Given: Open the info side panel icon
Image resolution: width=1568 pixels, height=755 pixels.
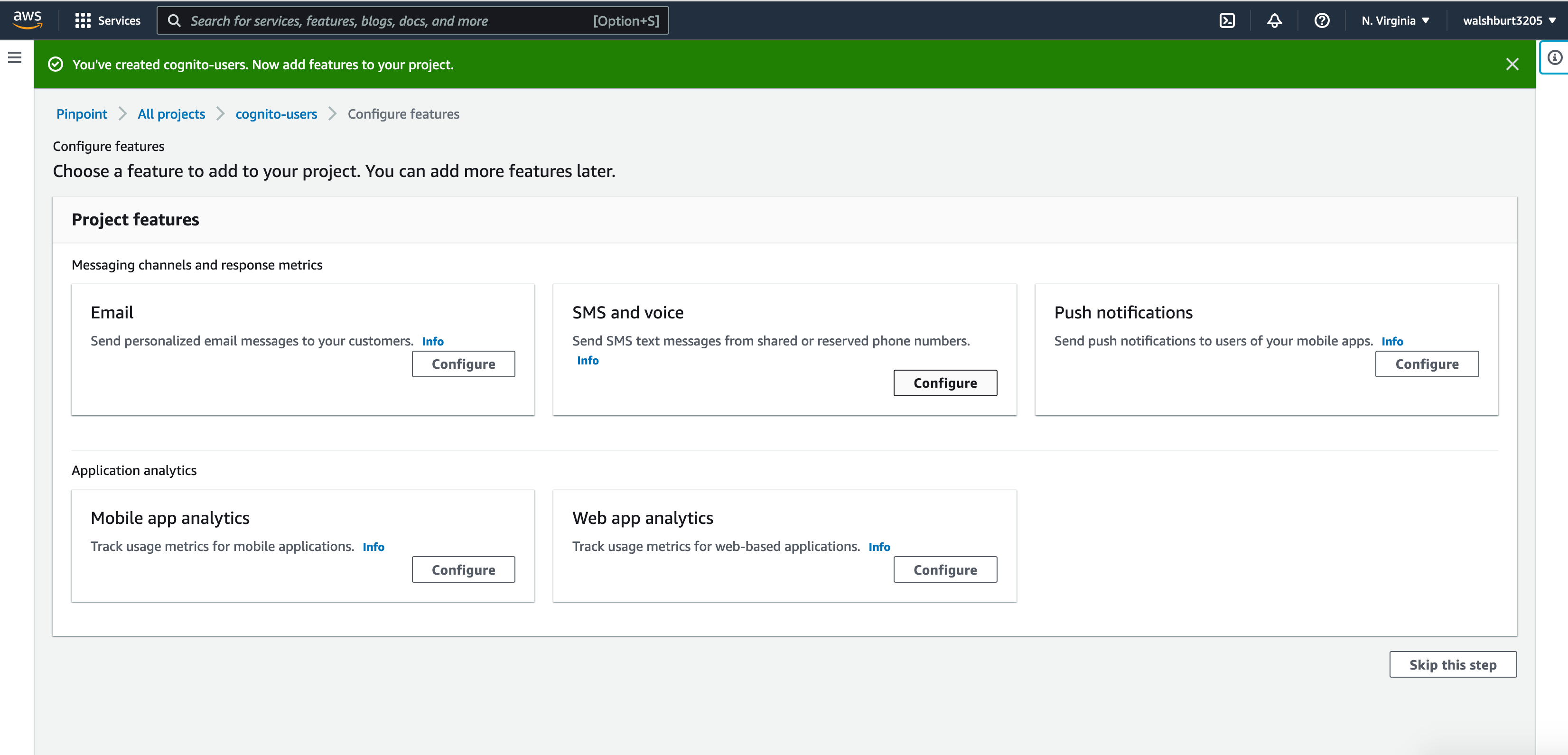Looking at the screenshot, I should point(1555,57).
